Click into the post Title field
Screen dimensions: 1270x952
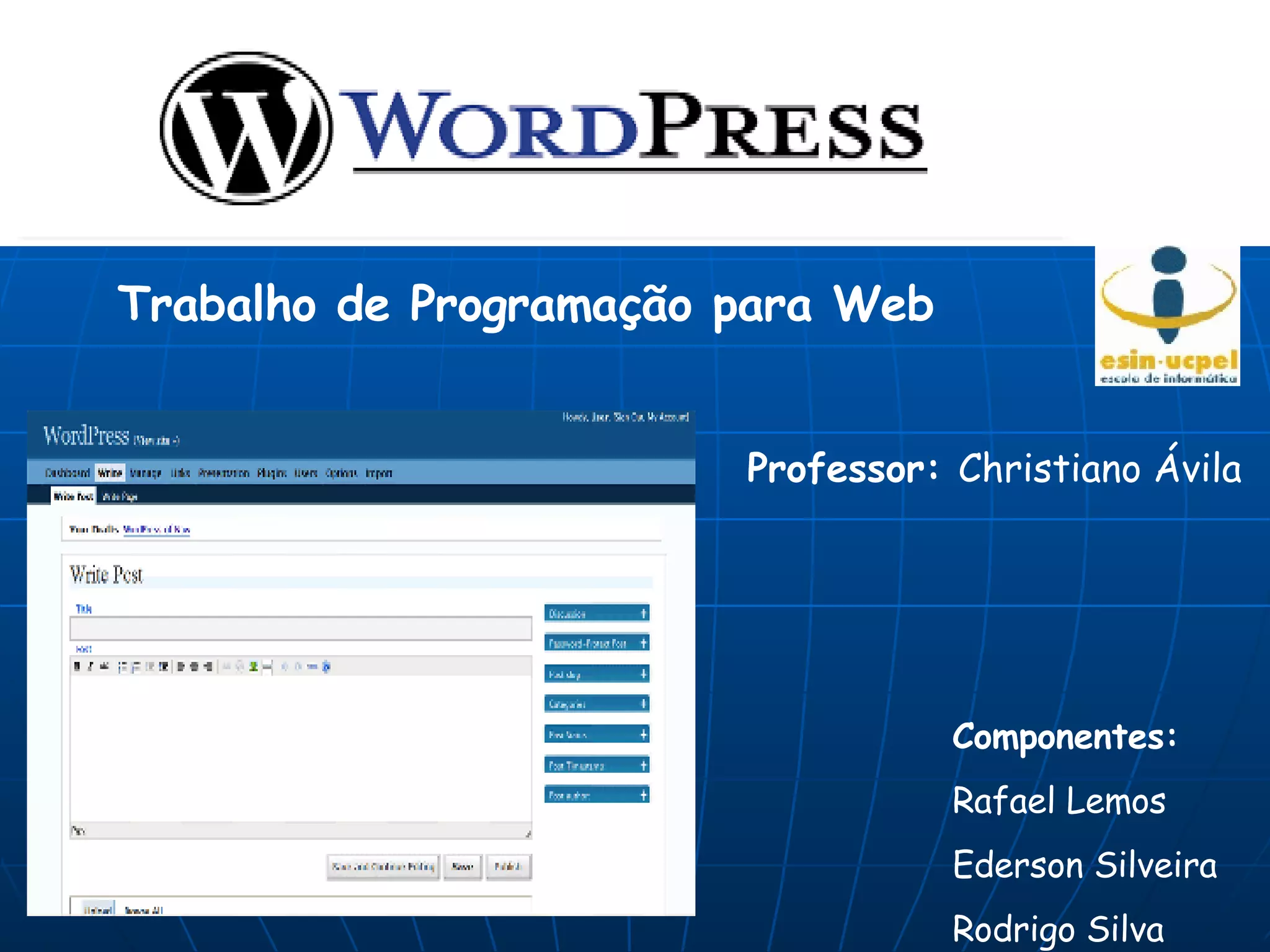point(301,628)
